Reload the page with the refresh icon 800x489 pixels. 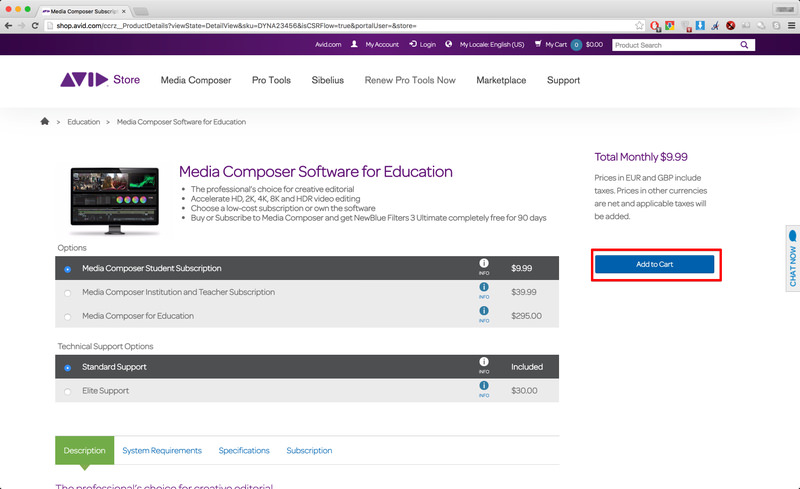[35, 25]
